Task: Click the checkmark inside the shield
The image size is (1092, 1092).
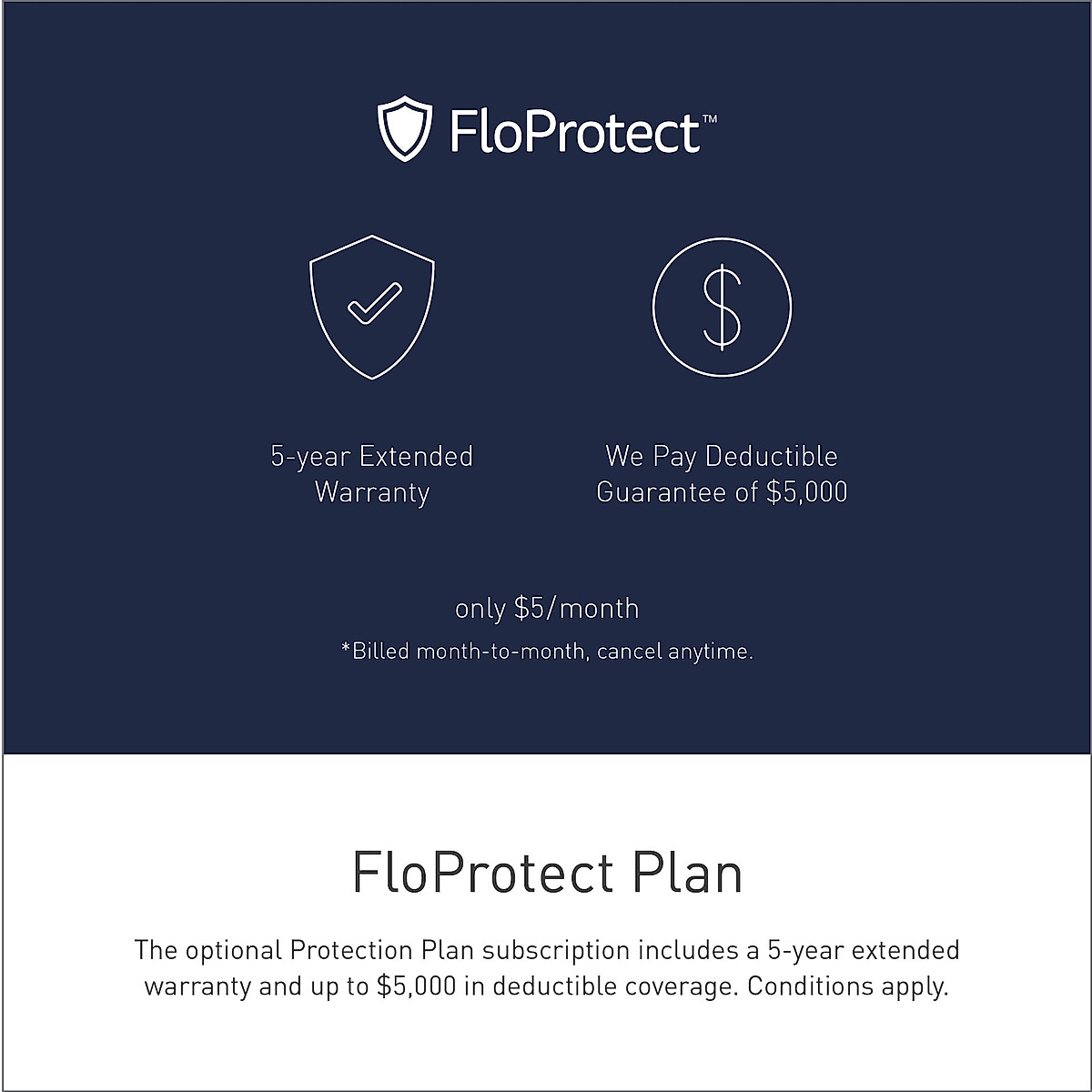Action: point(373,303)
